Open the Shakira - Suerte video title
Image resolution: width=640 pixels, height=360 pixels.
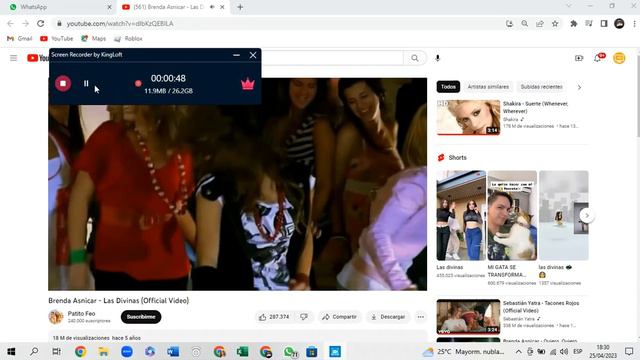pyautogui.click(x=535, y=107)
